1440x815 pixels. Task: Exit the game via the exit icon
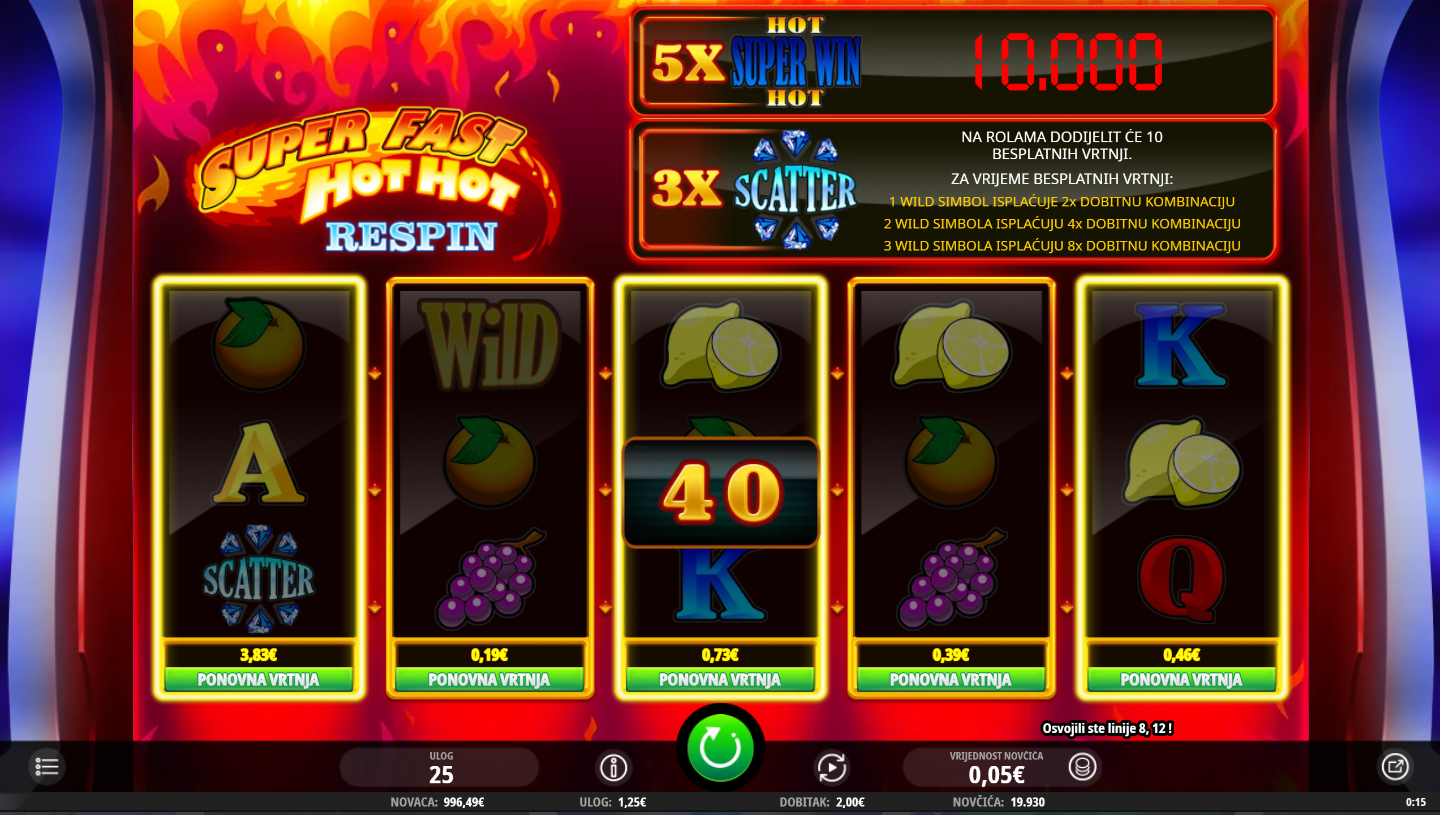point(1394,767)
